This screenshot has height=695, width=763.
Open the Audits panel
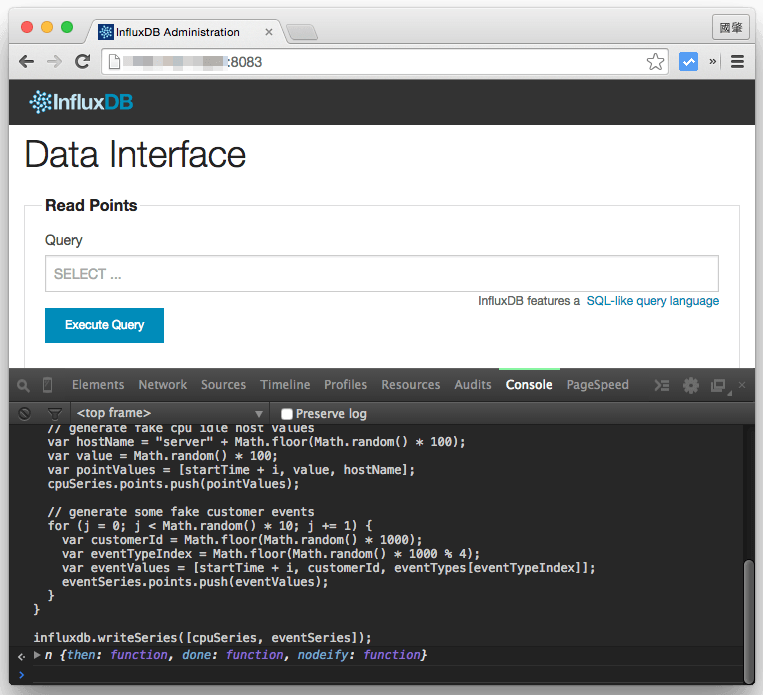pos(472,385)
